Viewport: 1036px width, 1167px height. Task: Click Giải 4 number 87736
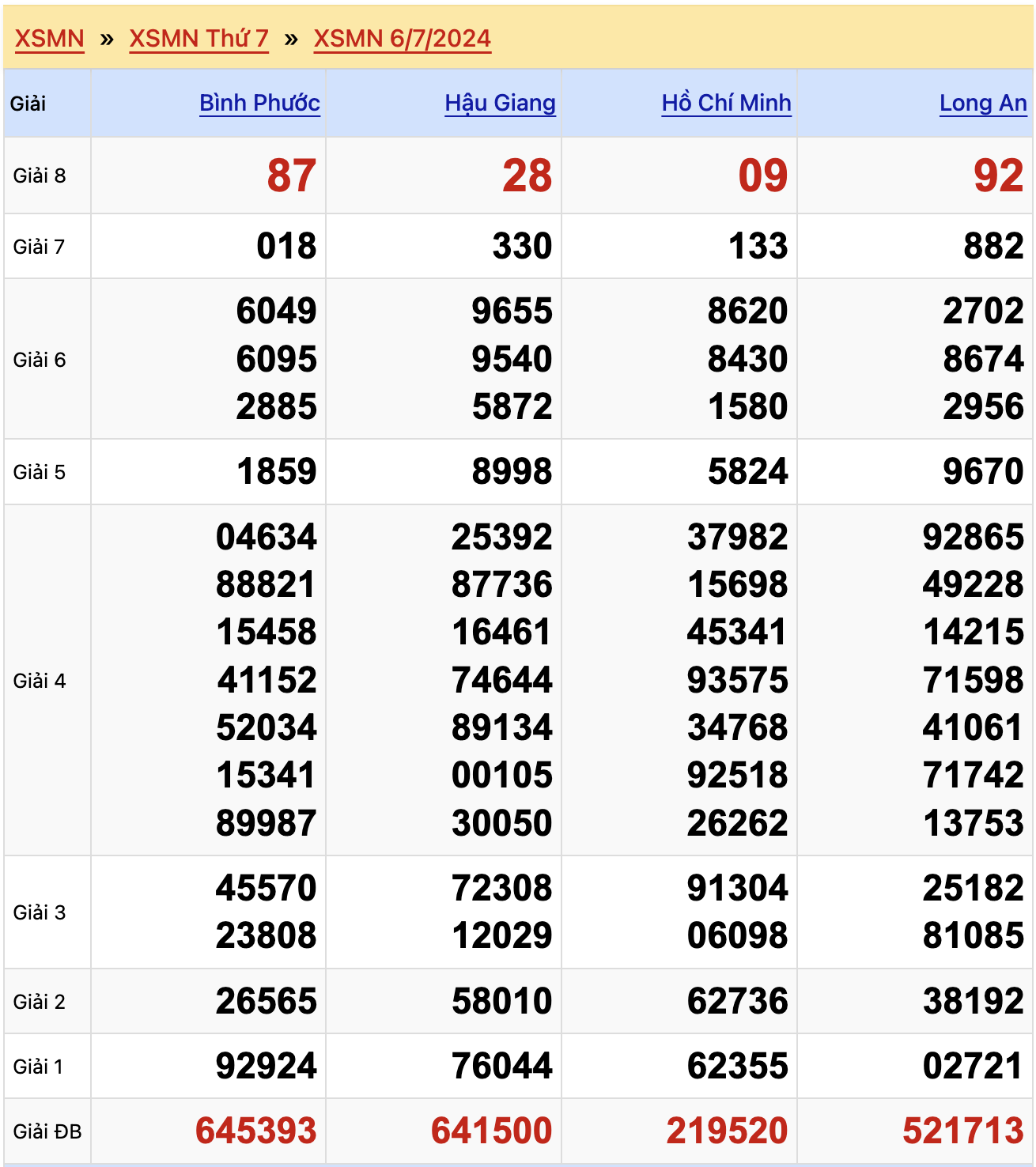coord(502,584)
